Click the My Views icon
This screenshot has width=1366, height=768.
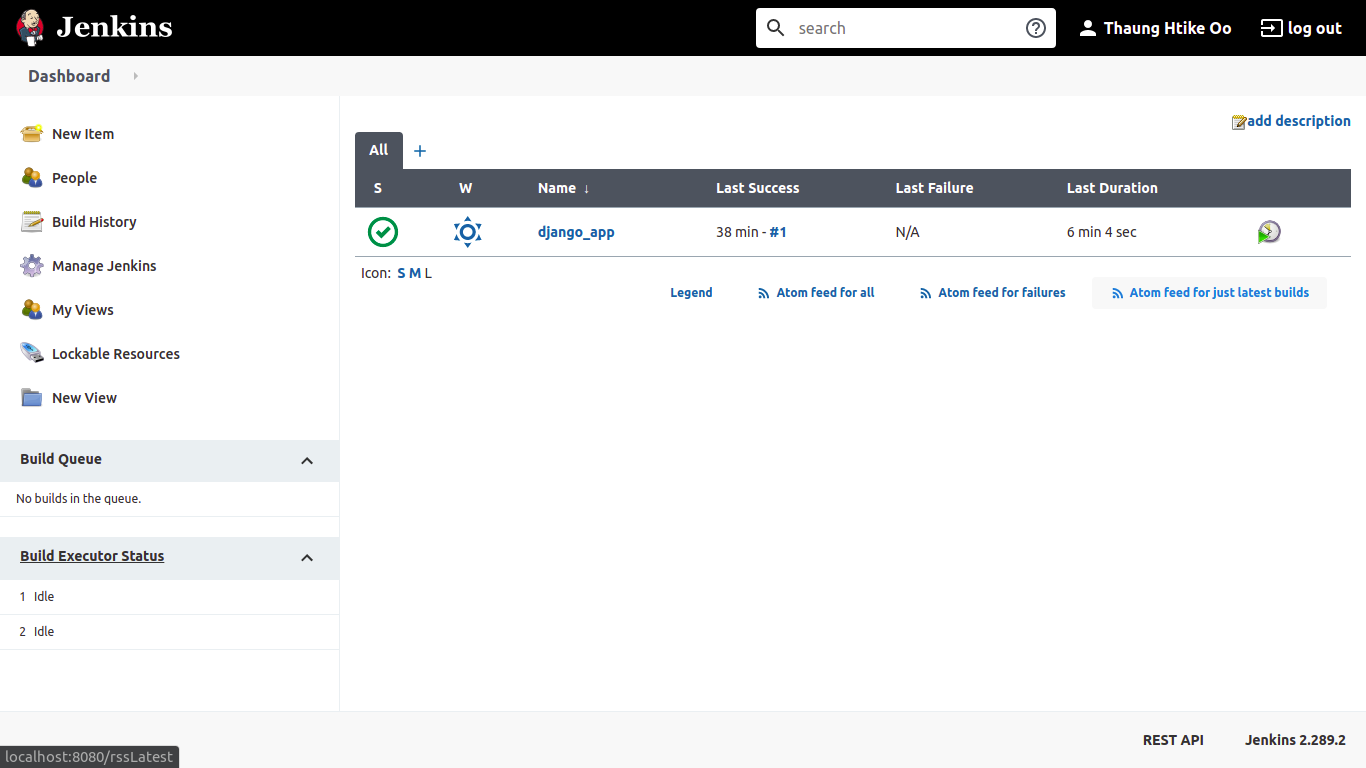(32, 310)
